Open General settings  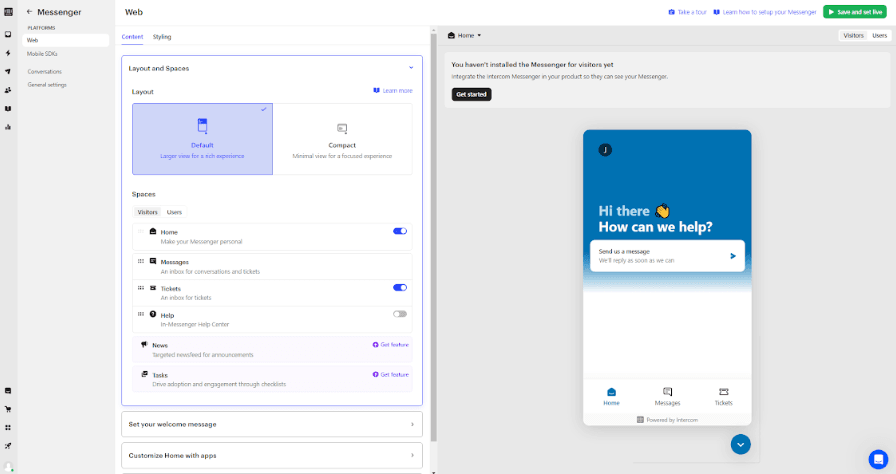tap(47, 85)
